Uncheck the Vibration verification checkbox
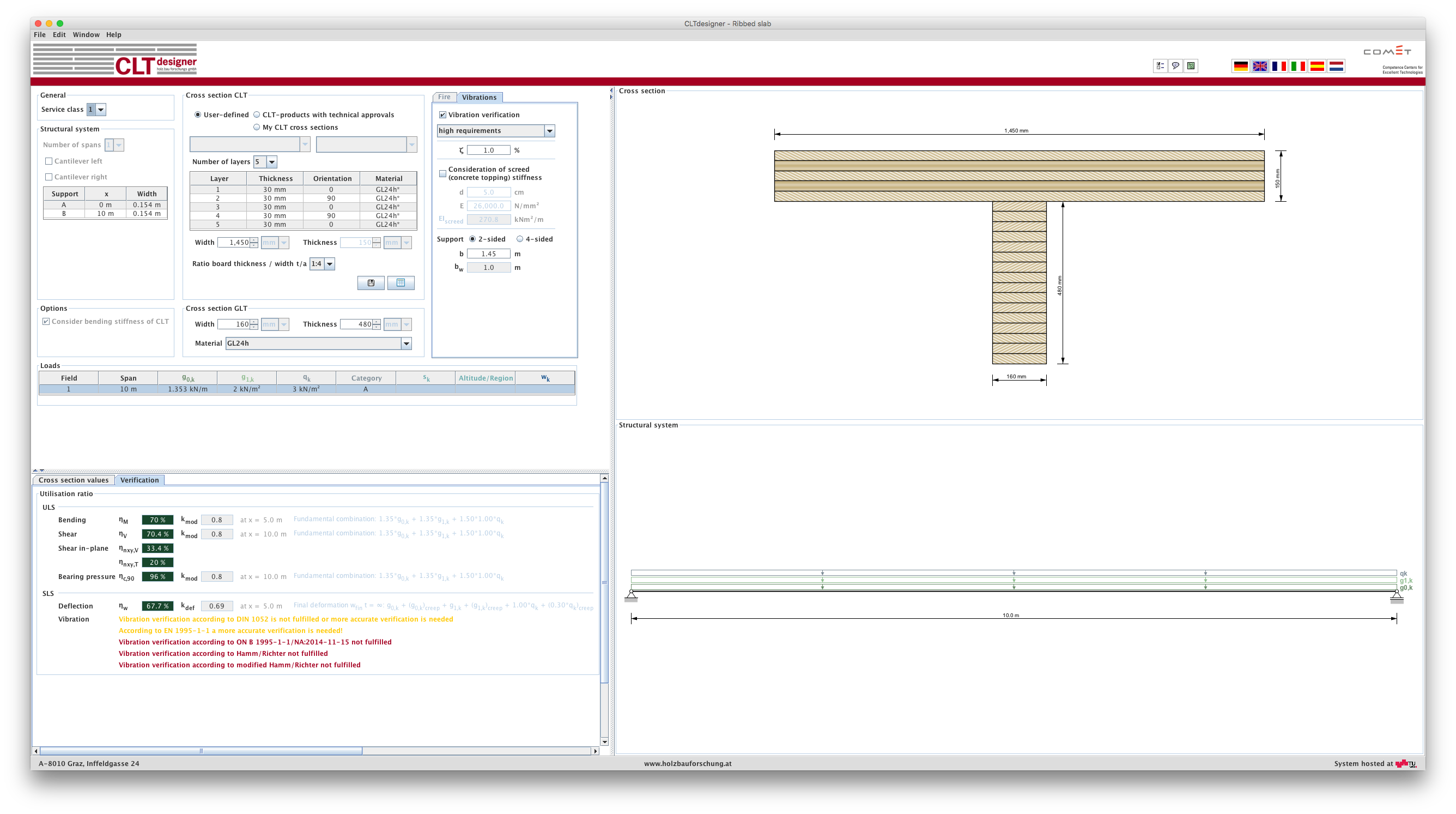 click(x=442, y=115)
